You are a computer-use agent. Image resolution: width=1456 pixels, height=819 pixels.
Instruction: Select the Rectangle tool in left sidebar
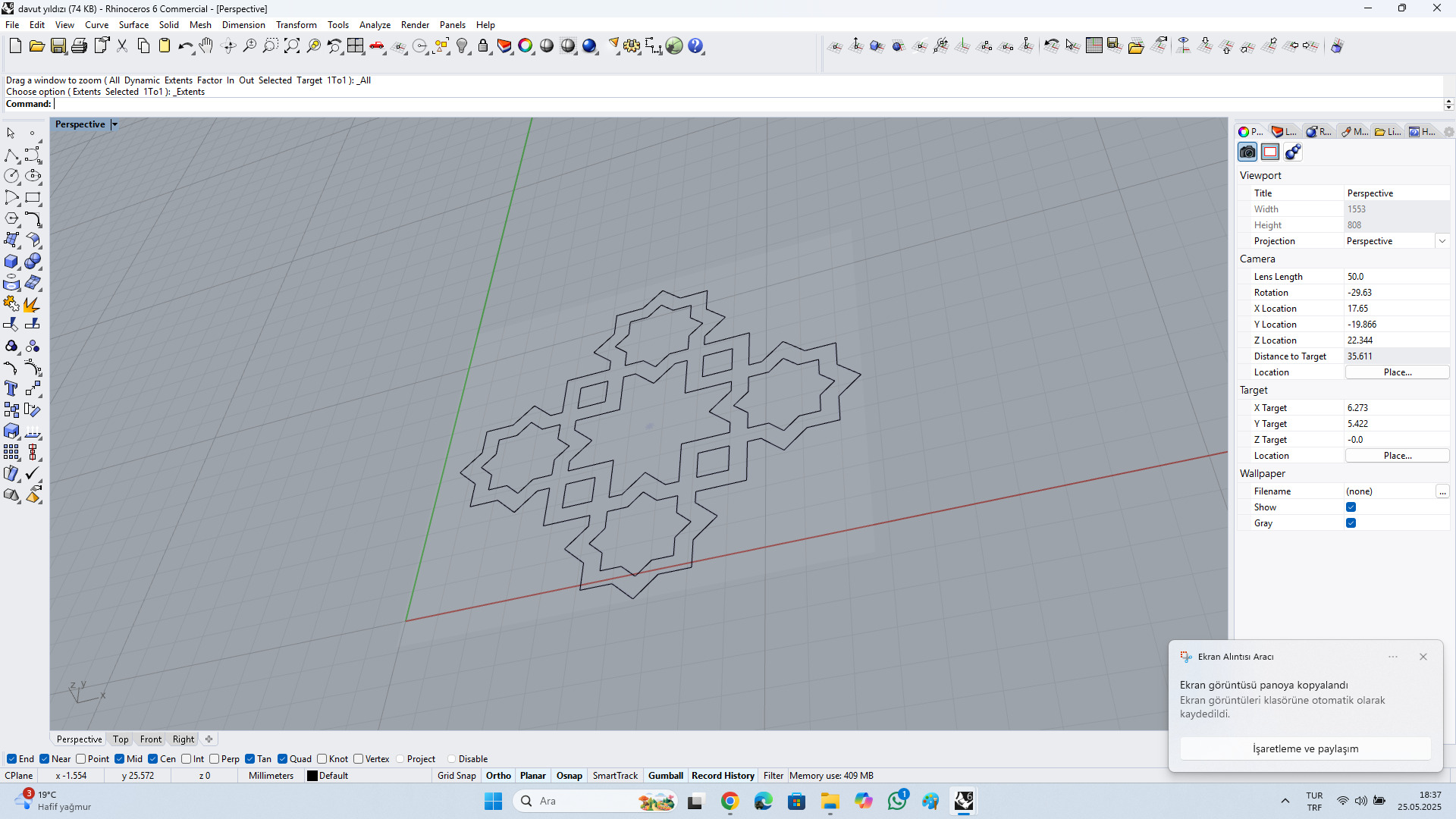pos(33,198)
